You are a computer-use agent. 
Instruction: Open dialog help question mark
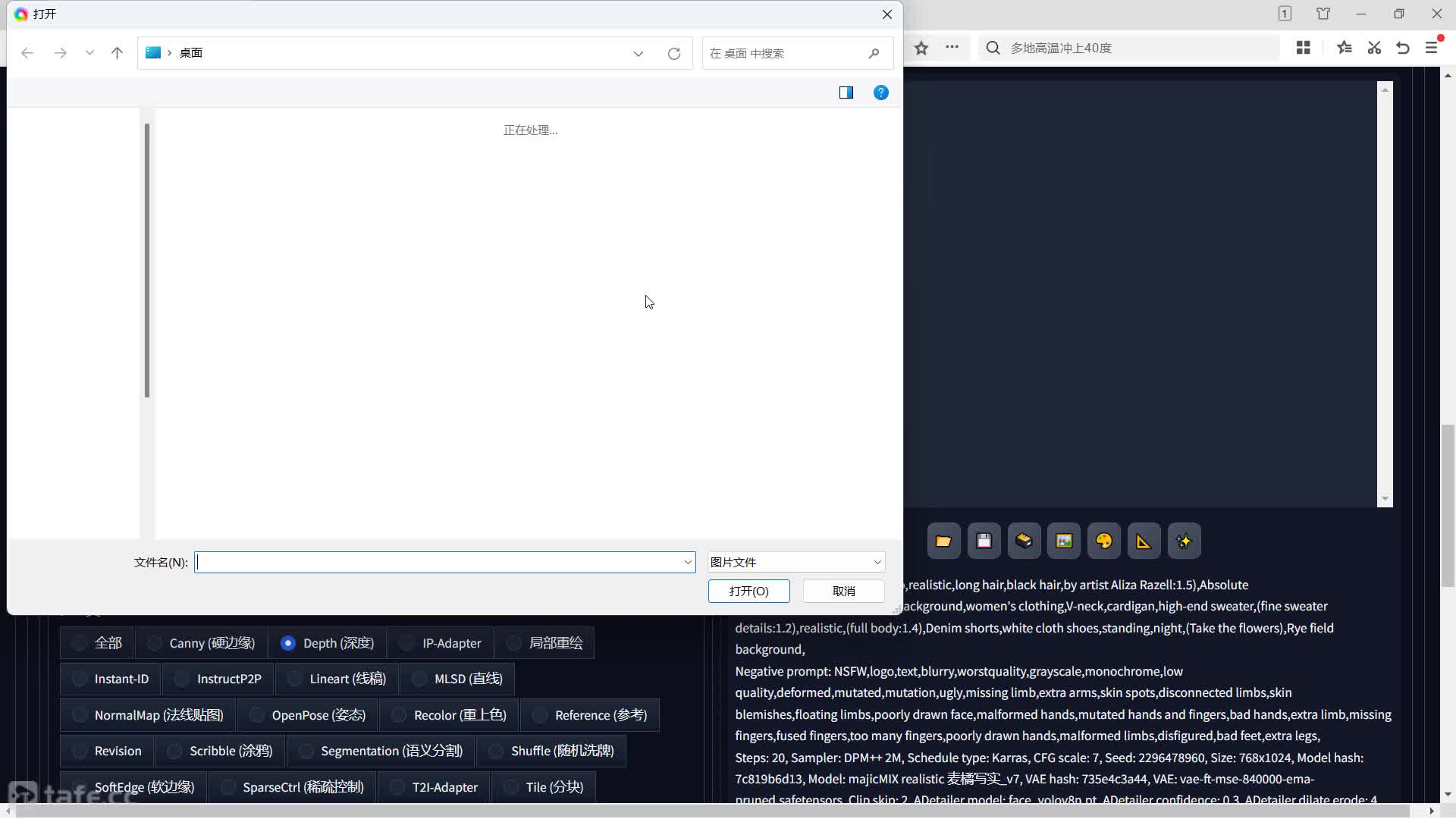click(880, 93)
